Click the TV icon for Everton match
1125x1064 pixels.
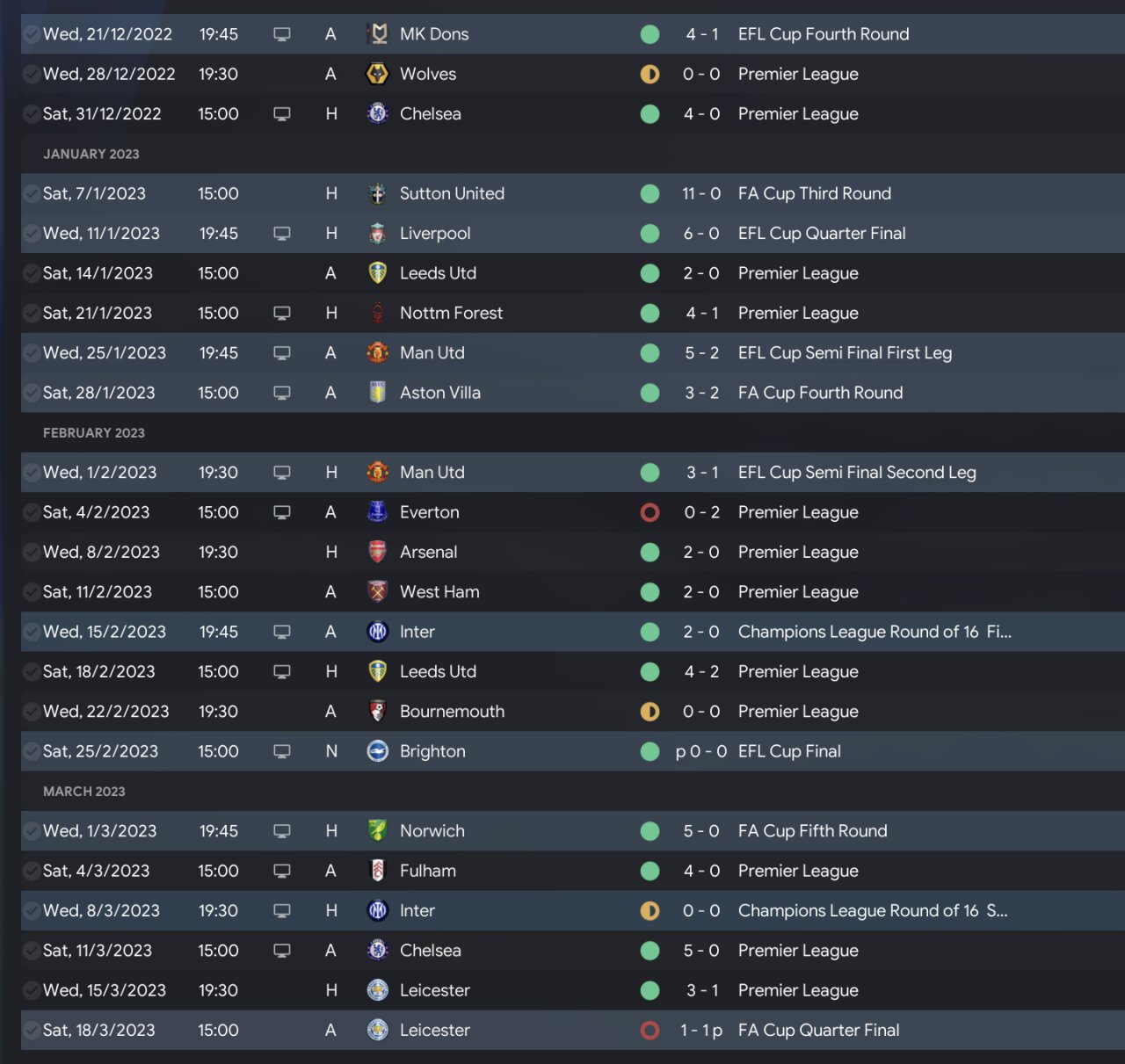click(x=282, y=512)
